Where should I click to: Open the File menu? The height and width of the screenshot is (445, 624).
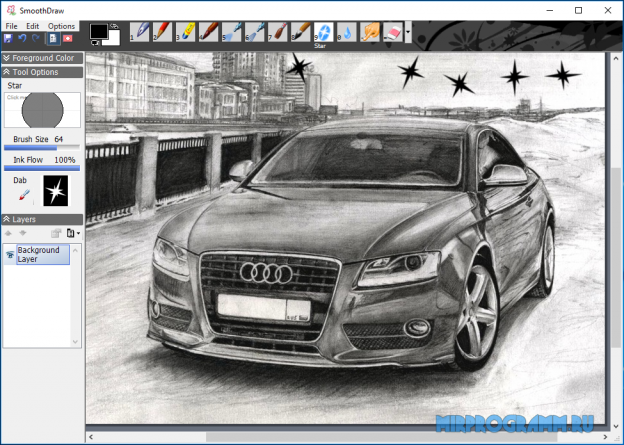point(11,26)
